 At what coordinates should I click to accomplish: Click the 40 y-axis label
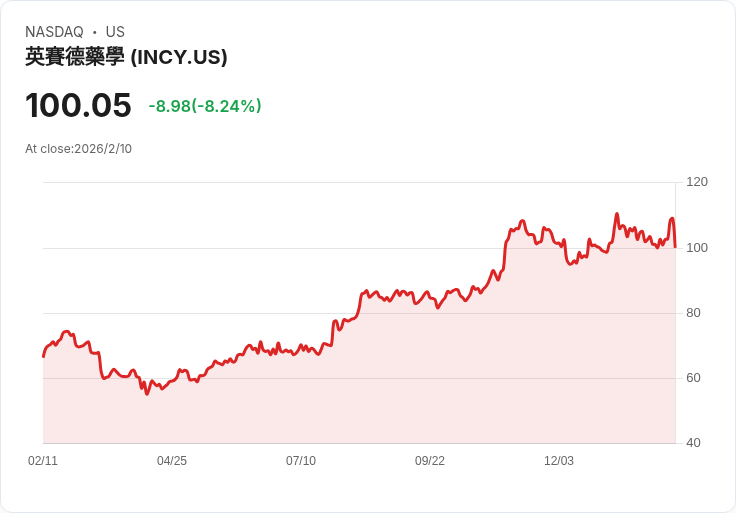click(693, 443)
